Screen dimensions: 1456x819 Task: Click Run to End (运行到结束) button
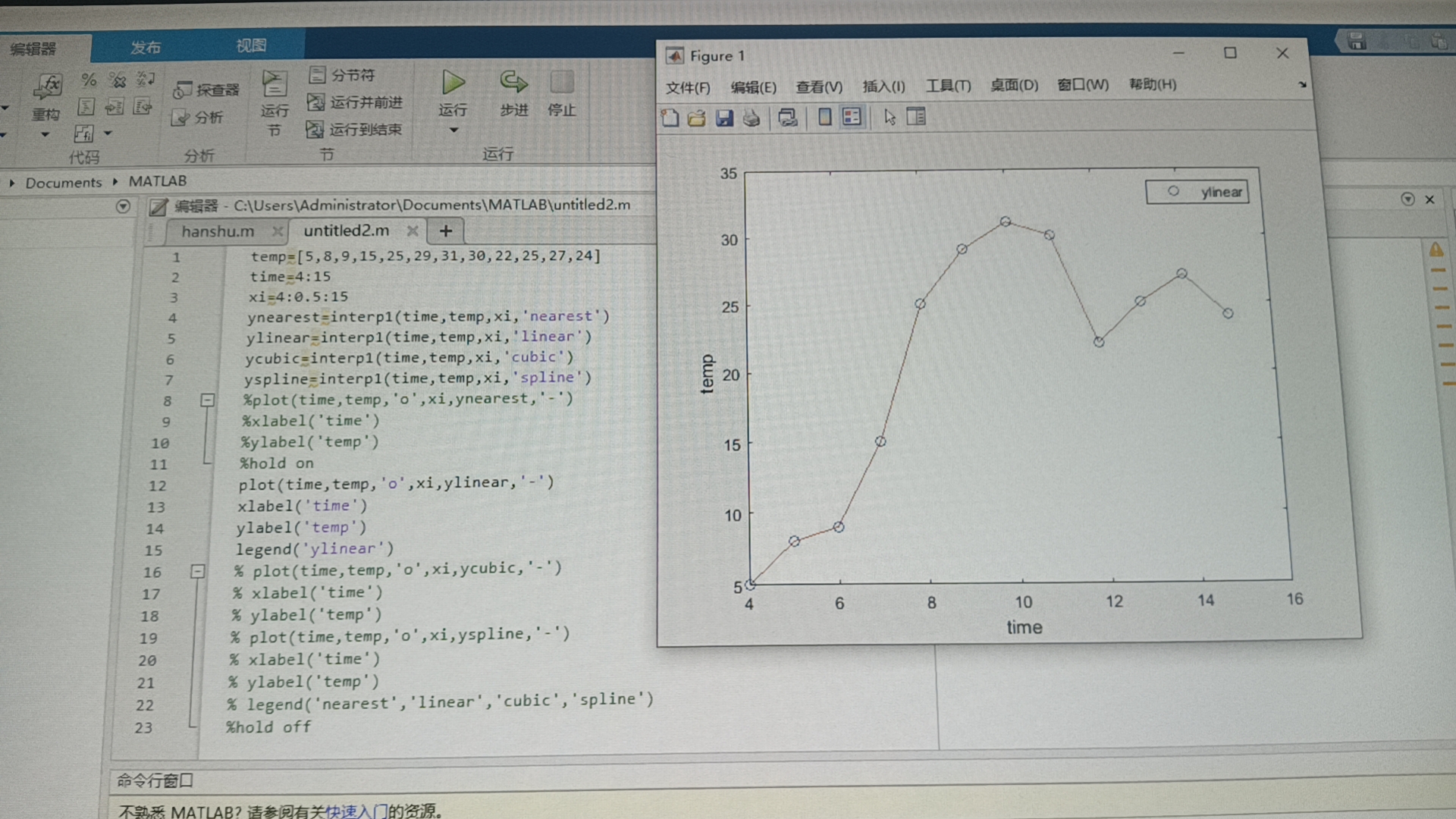pos(355,130)
